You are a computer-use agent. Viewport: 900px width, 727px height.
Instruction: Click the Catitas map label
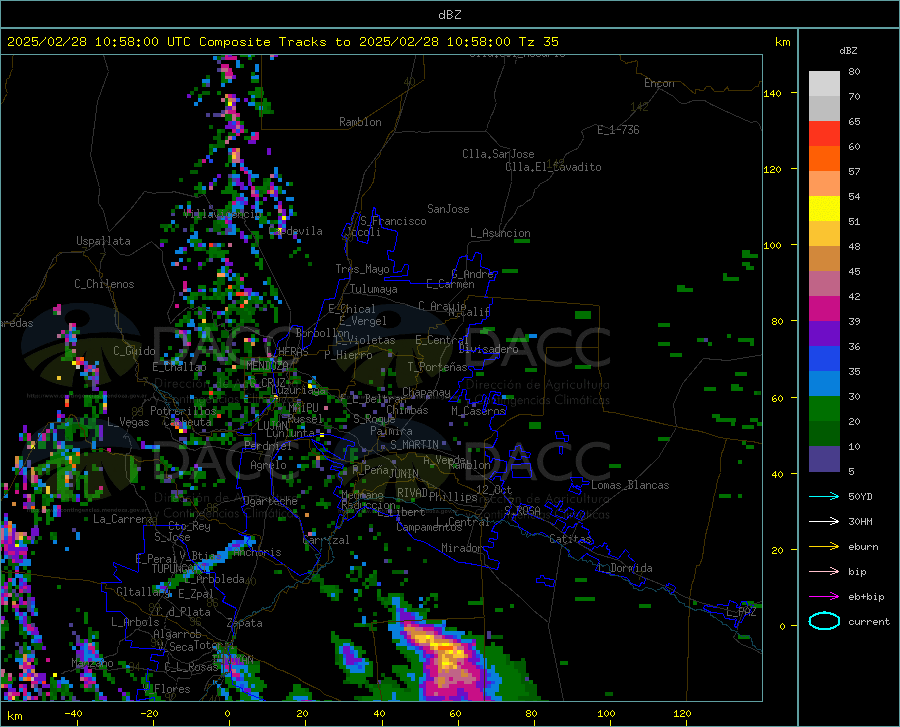pyautogui.click(x=571, y=539)
